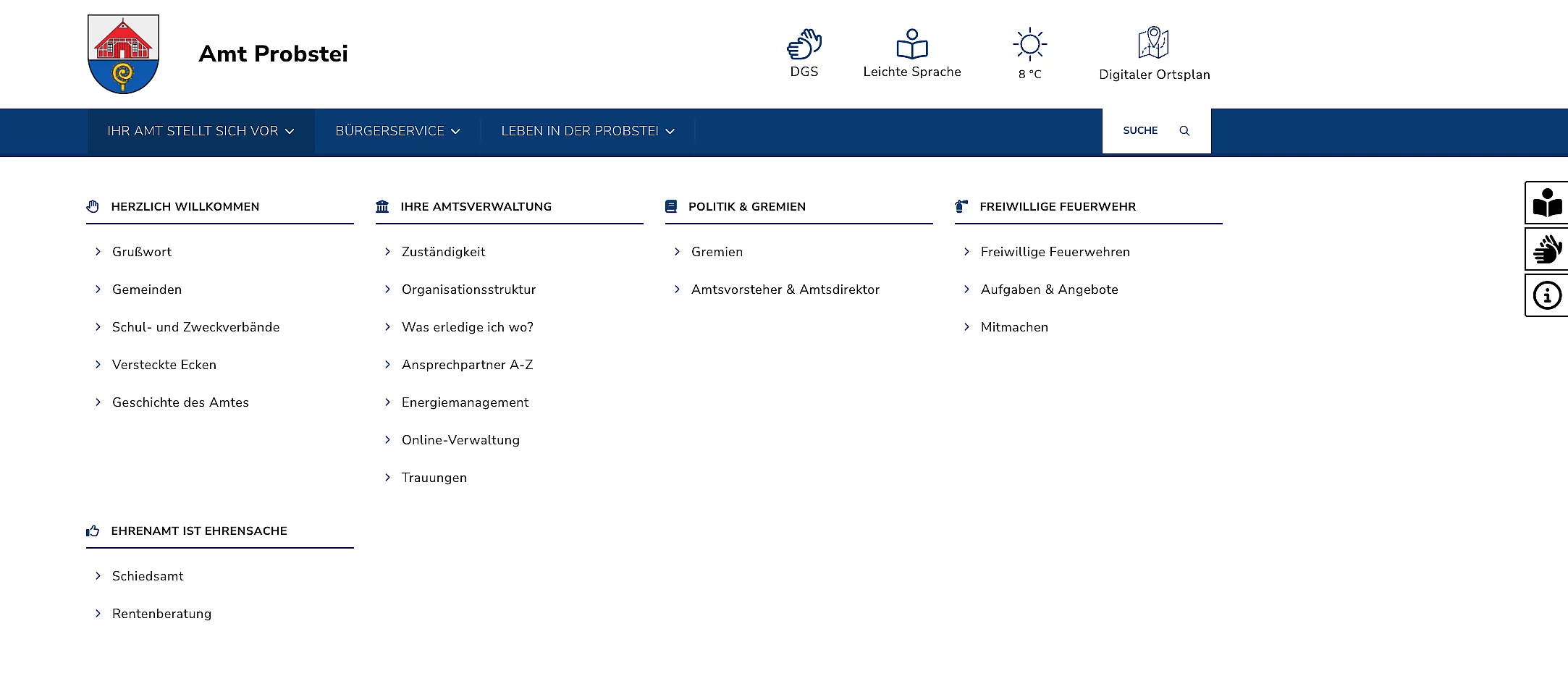Viewport: 1568px width, 689px height.
Task: Open the Rentenberatung link
Action: pos(161,614)
